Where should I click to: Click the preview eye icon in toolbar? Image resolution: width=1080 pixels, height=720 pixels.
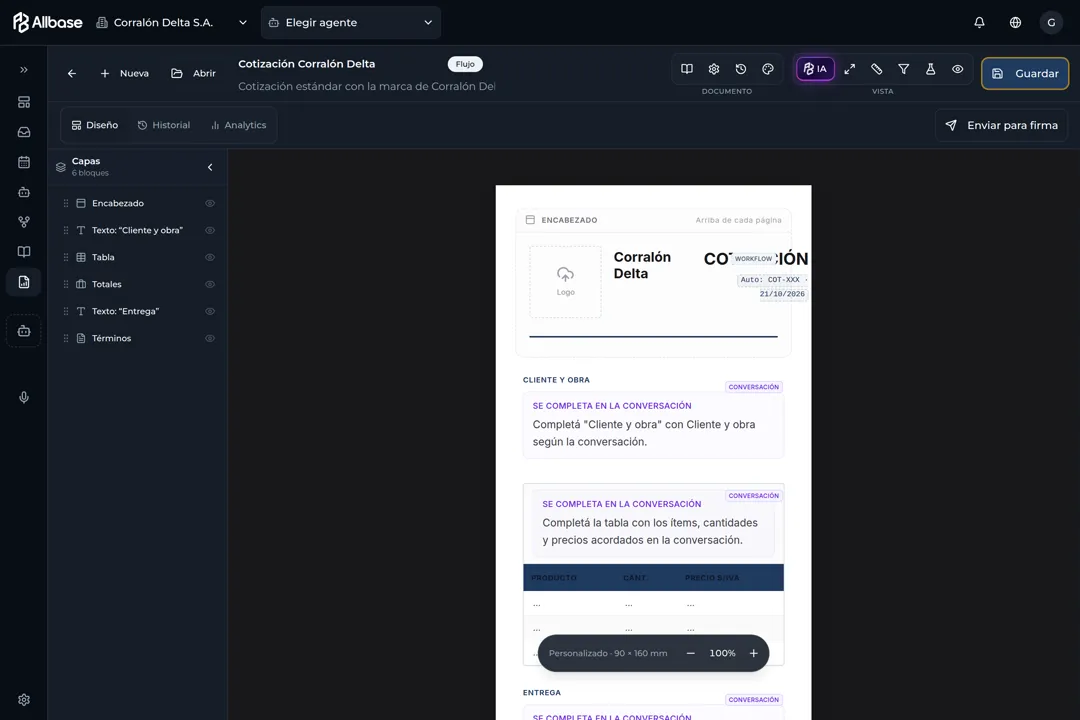957,69
